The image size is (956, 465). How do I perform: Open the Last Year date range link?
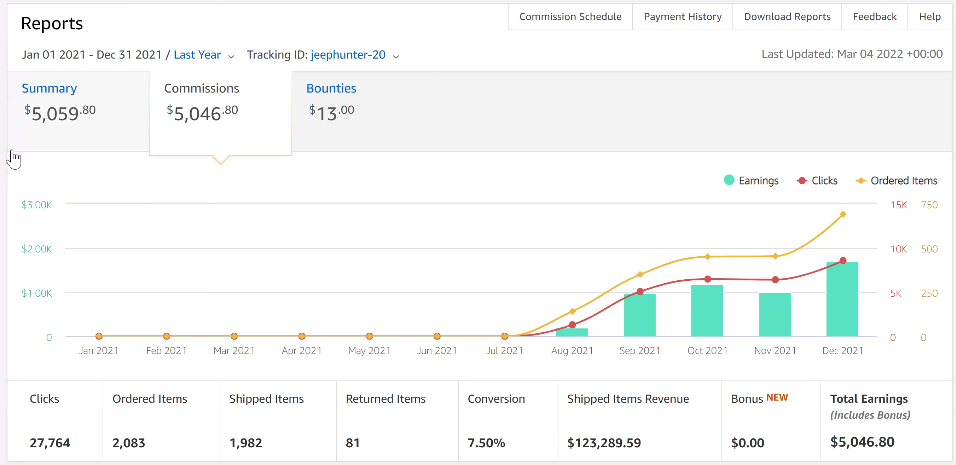pyautogui.click(x=198, y=55)
